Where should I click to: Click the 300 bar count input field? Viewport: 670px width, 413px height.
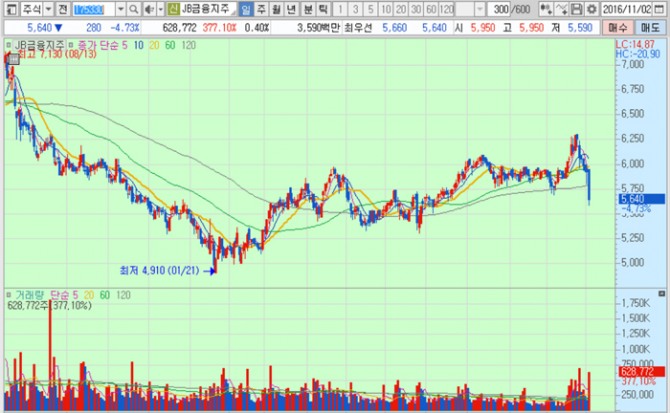coord(498,9)
